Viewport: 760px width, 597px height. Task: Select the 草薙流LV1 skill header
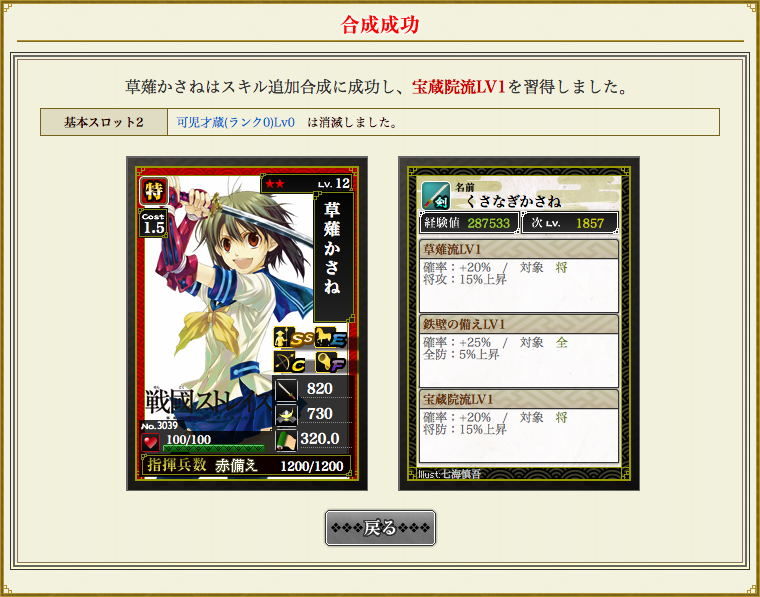[519, 249]
